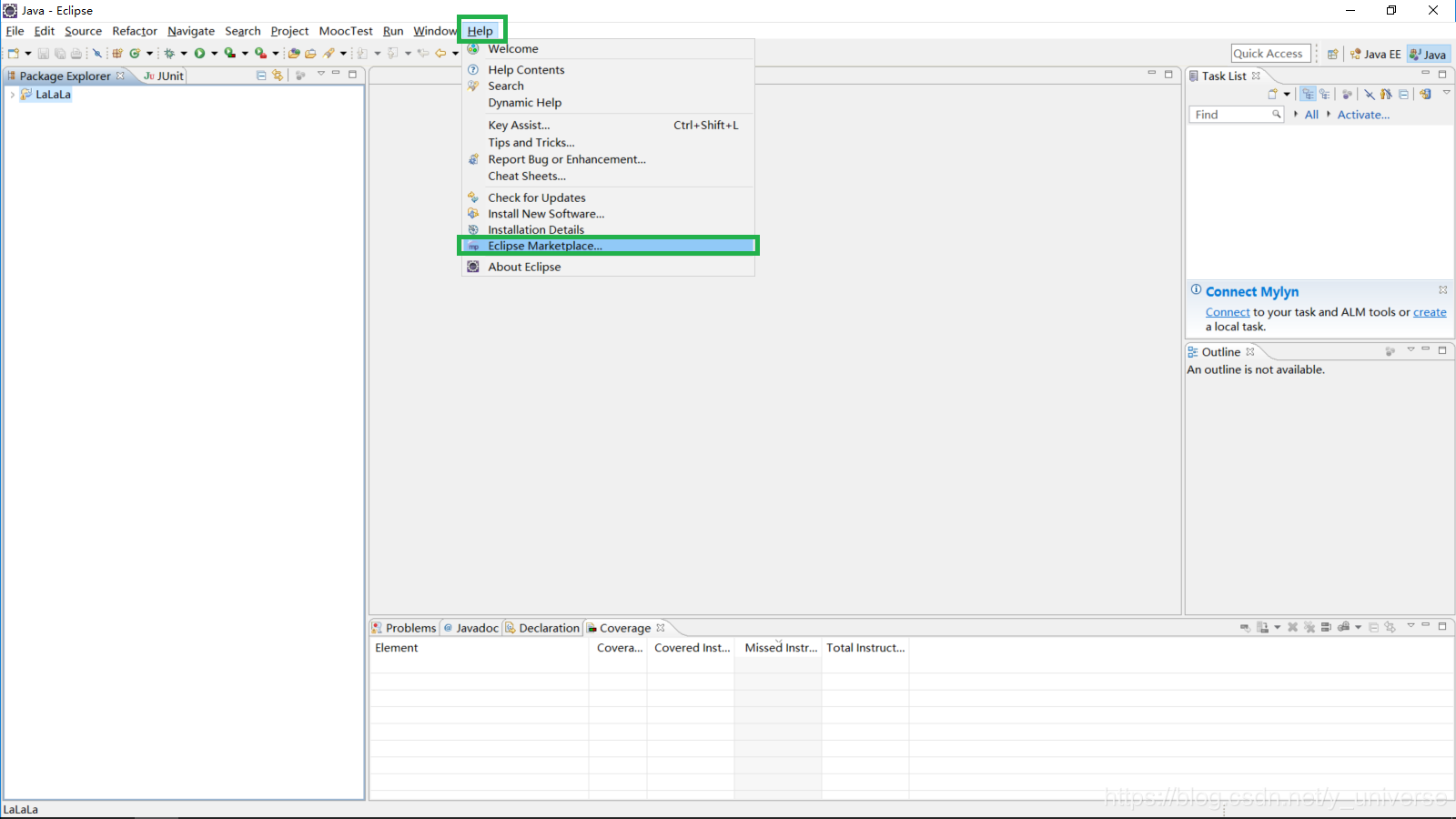Click the New Task icon in Task List

tap(1272, 94)
